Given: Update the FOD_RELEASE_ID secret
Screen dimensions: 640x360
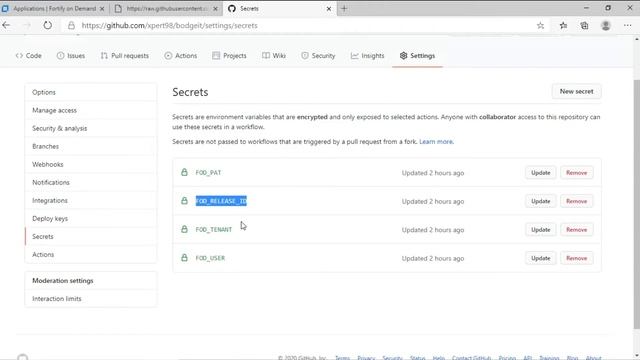Looking at the screenshot, I should pyautogui.click(x=540, y=201).
